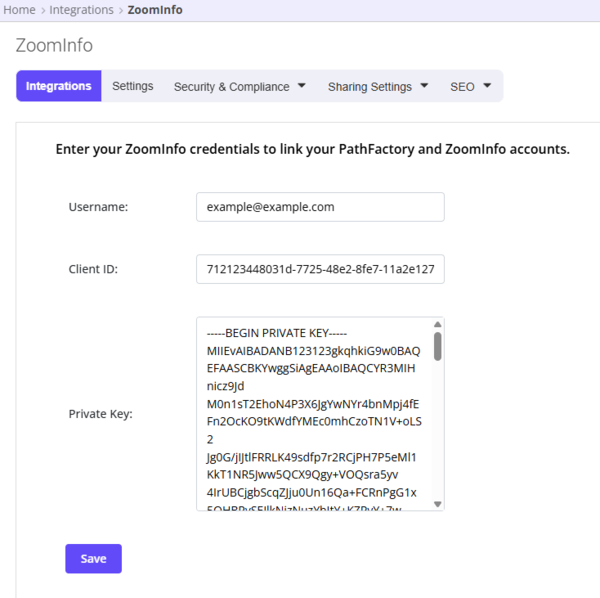
Task: Focus the Username input field
Action: (x=320, y=207)
